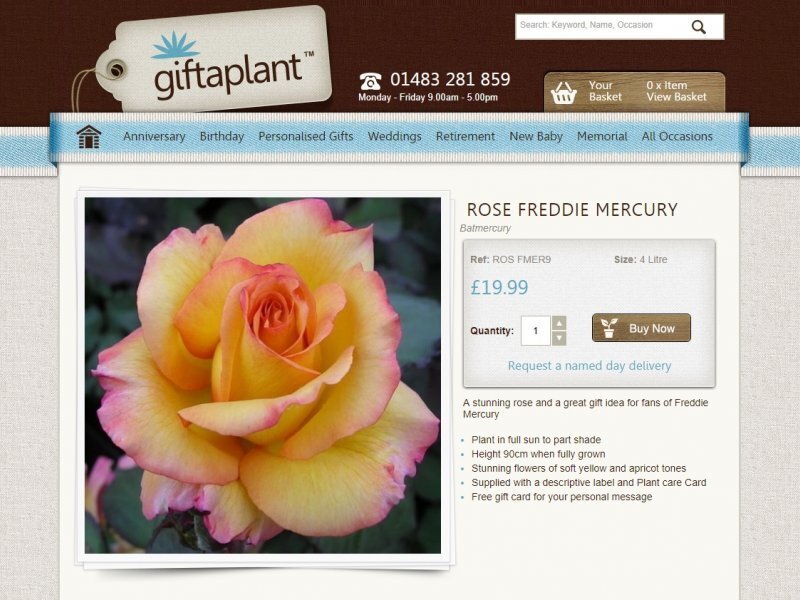Increase quantity with the up arrow
This screenshot has width=800, height=600.
point(559,322)
